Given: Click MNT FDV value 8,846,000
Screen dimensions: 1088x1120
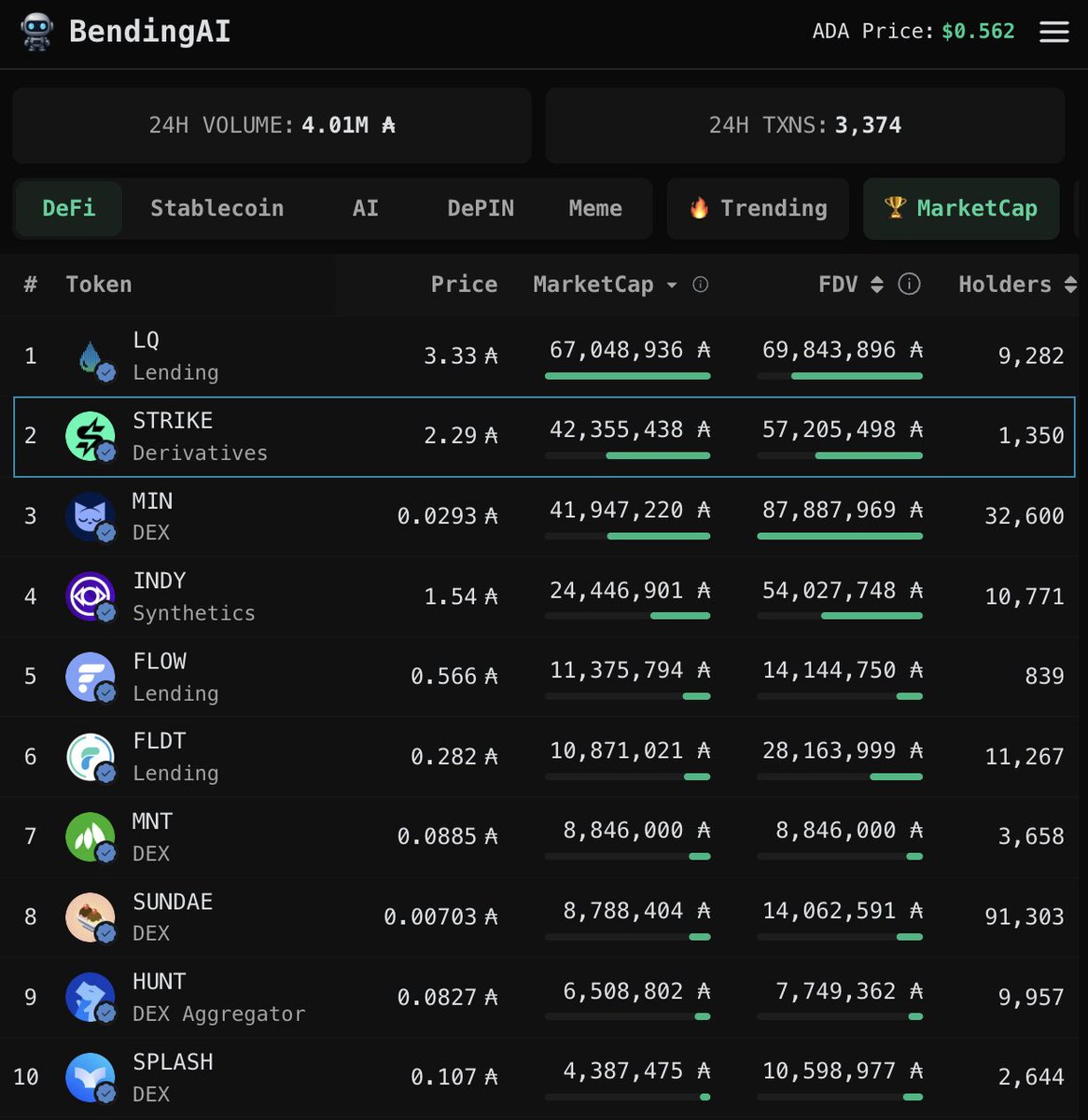Looking at the screenshot, I should [x=849, y=831].
